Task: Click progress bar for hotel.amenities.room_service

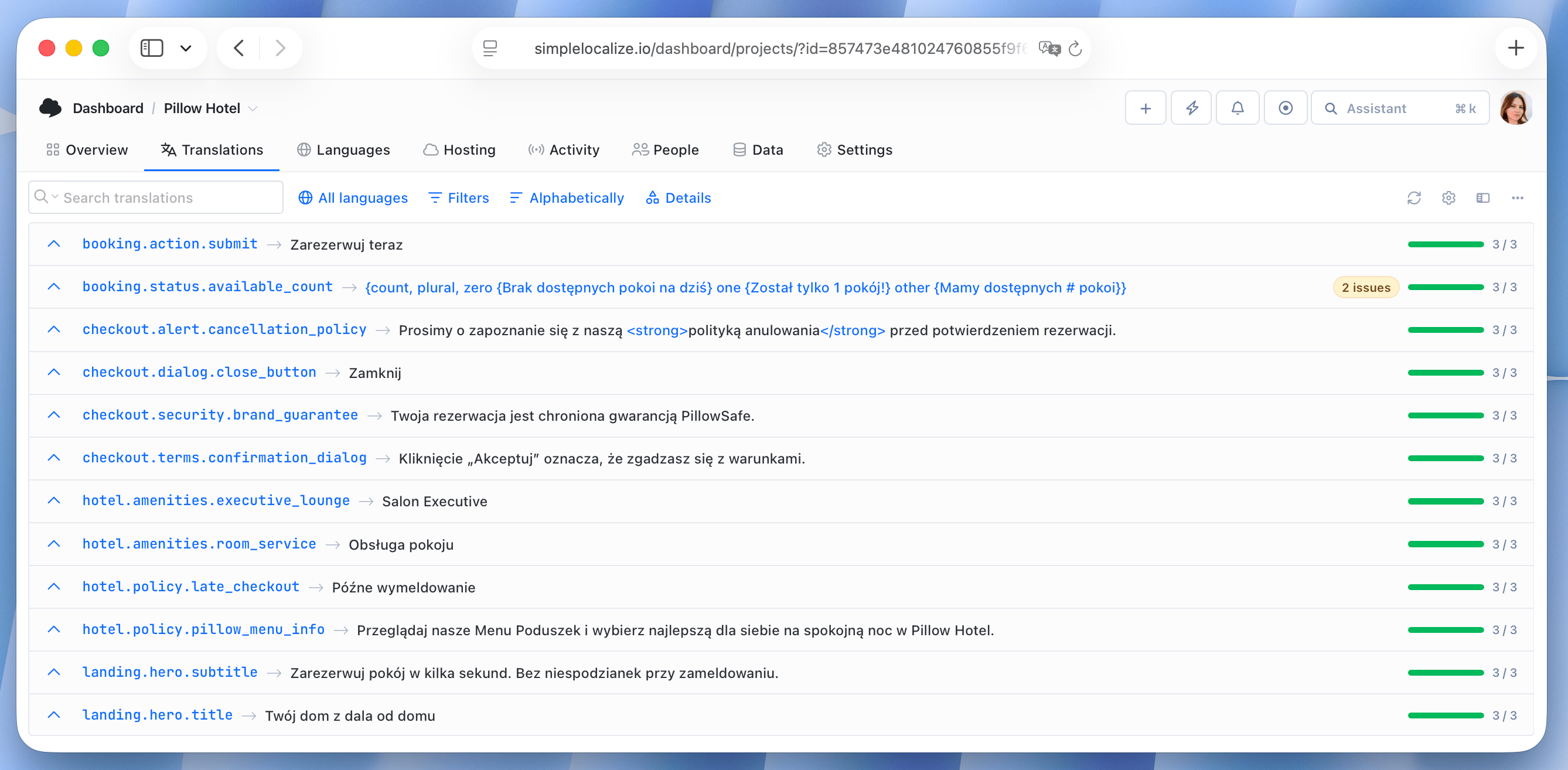Action: click(1446, 544)
